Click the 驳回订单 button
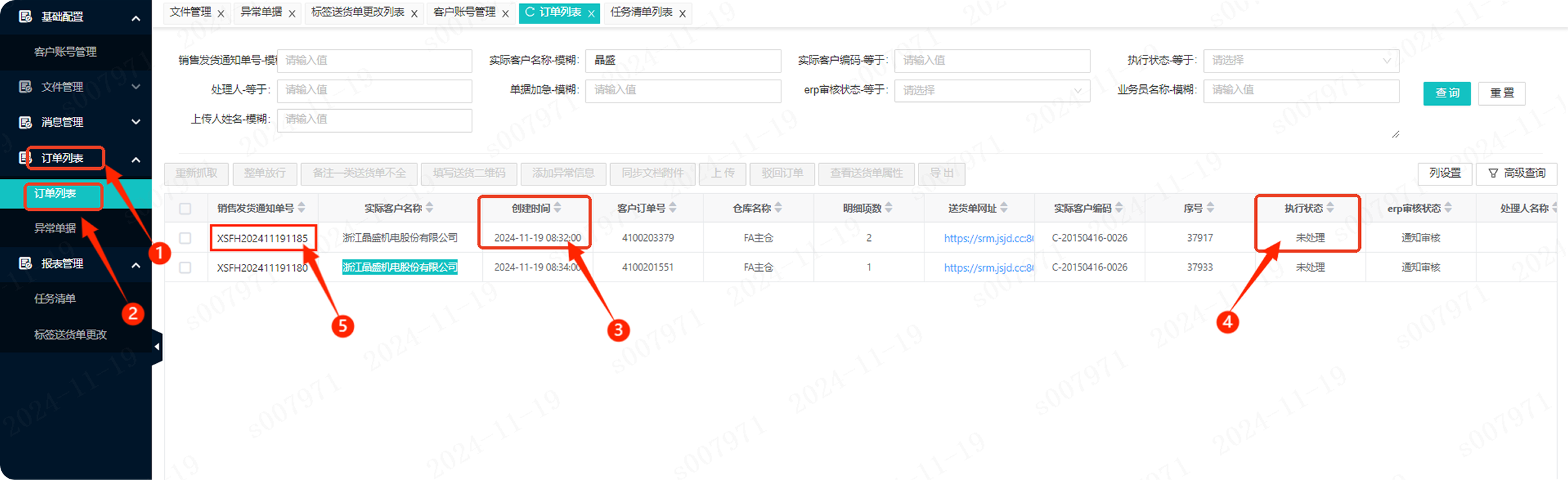Viewport: 1568px width, 480px height. point(782,173)
